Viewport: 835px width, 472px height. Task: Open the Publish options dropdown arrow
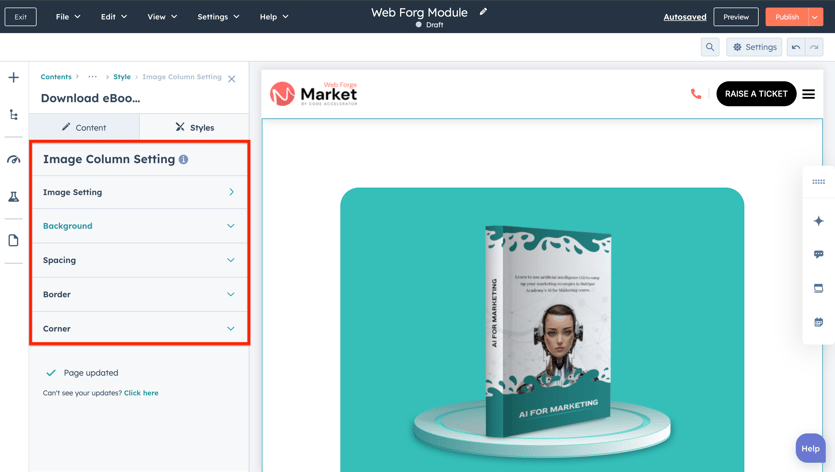(815, 17)
